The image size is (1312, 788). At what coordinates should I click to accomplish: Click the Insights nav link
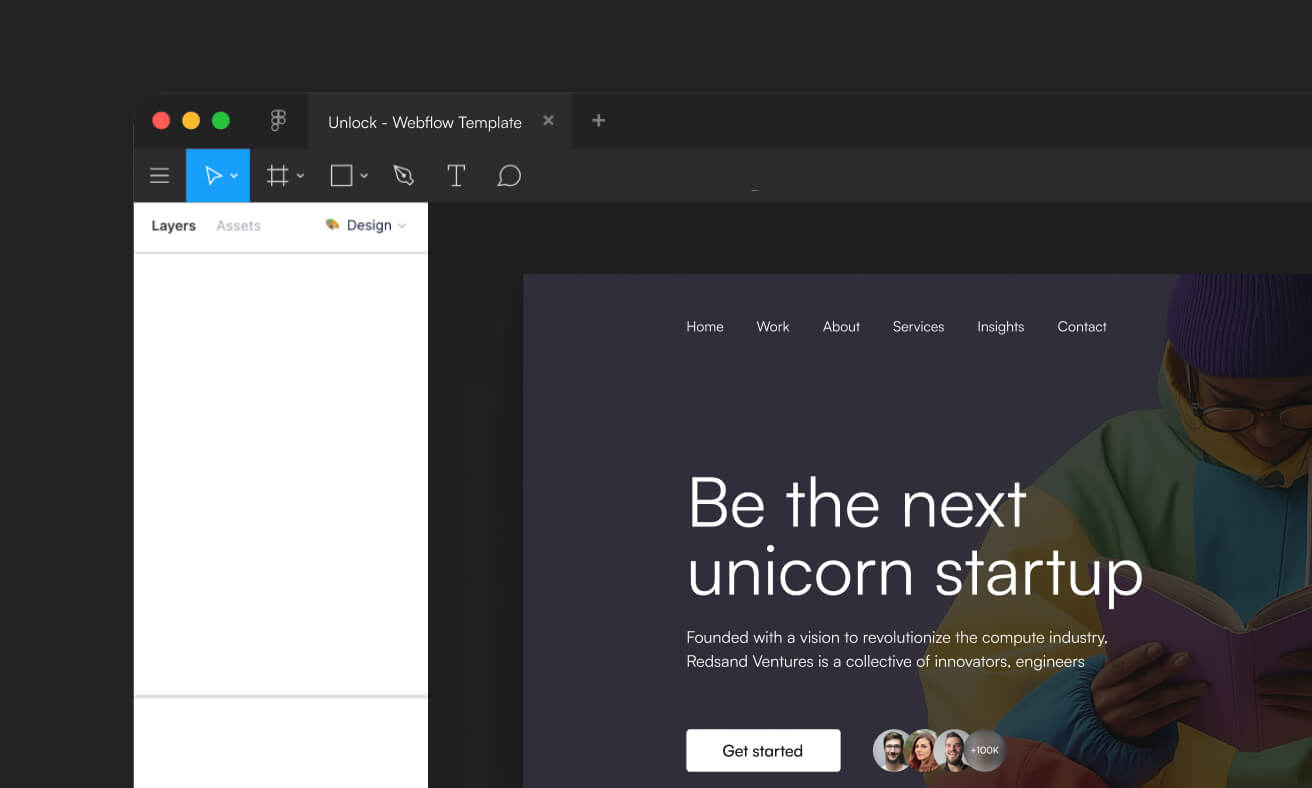1001,327
